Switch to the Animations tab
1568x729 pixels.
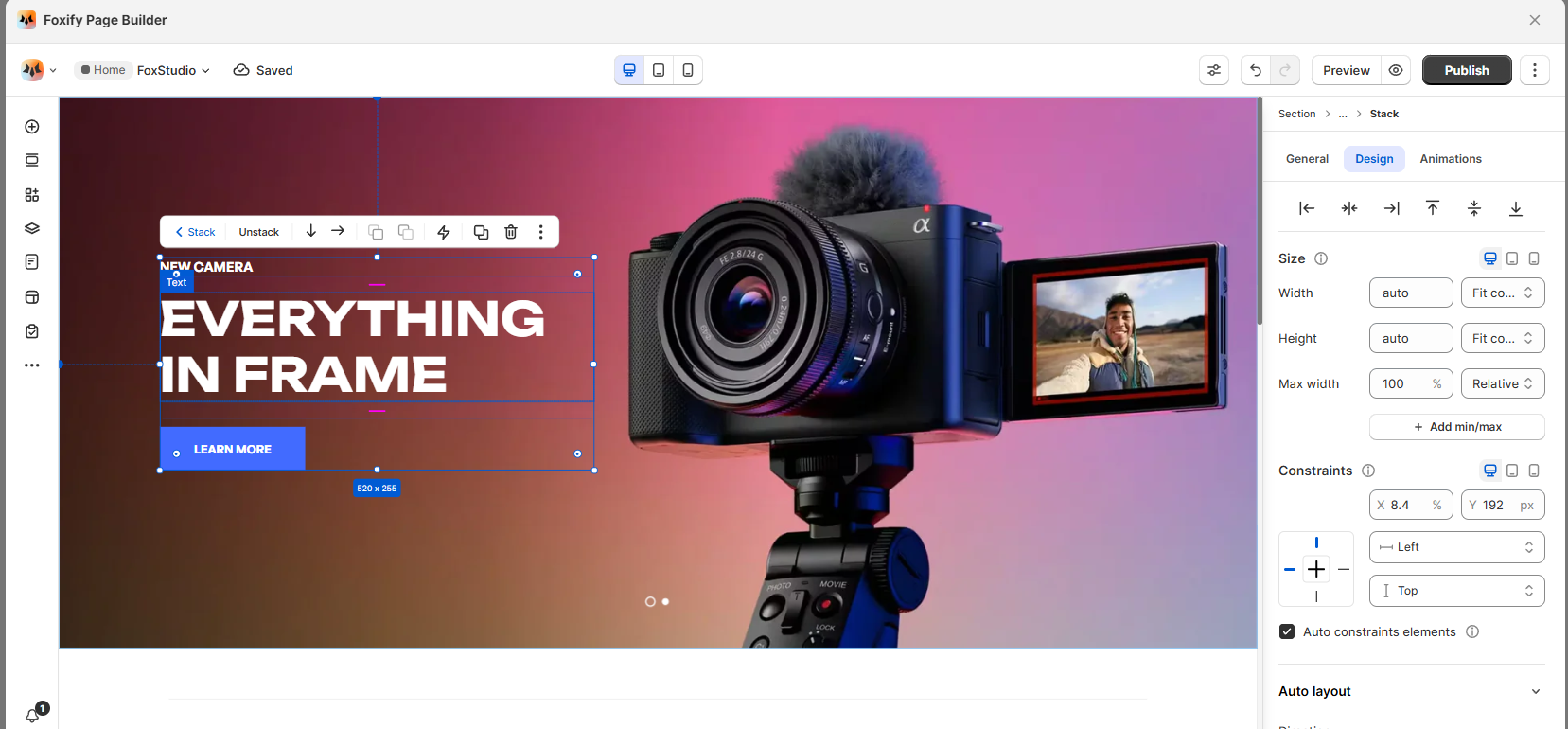(x=1451, y=159)
